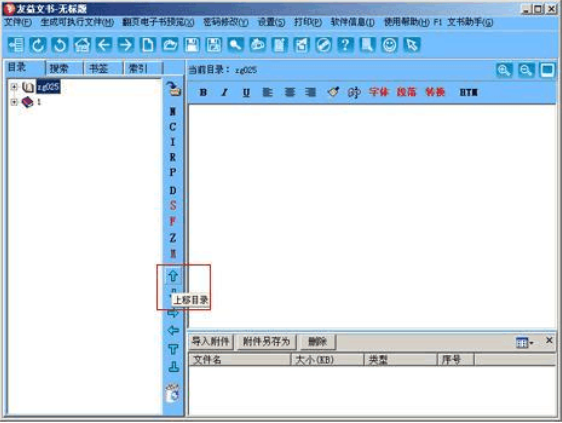Open the 打印(P) menu
The height and width of the screenshot is (423, 562).
click(308, 23)
